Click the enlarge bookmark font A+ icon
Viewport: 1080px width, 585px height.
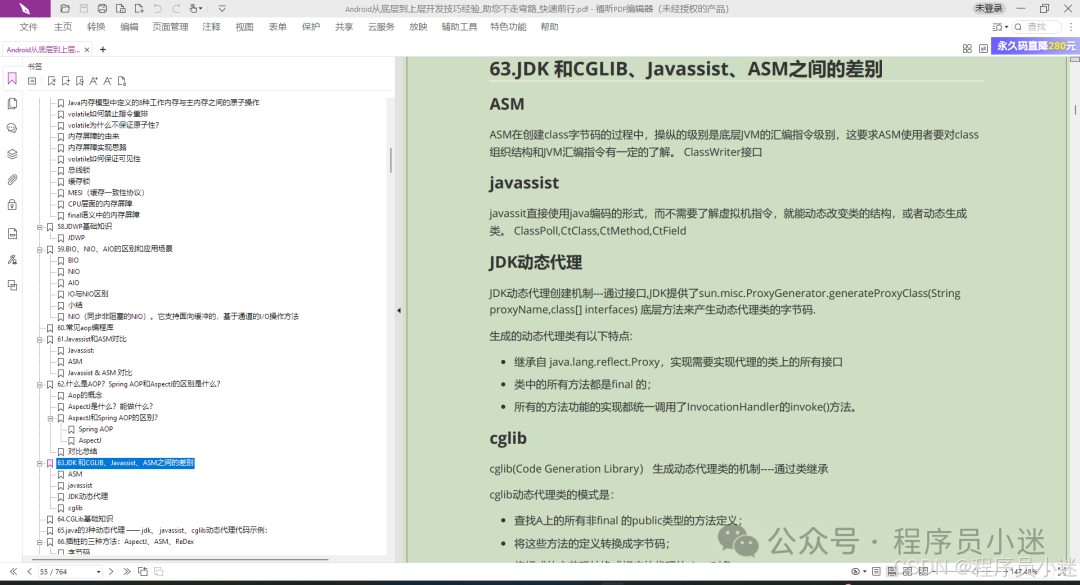tap(94, 81)
